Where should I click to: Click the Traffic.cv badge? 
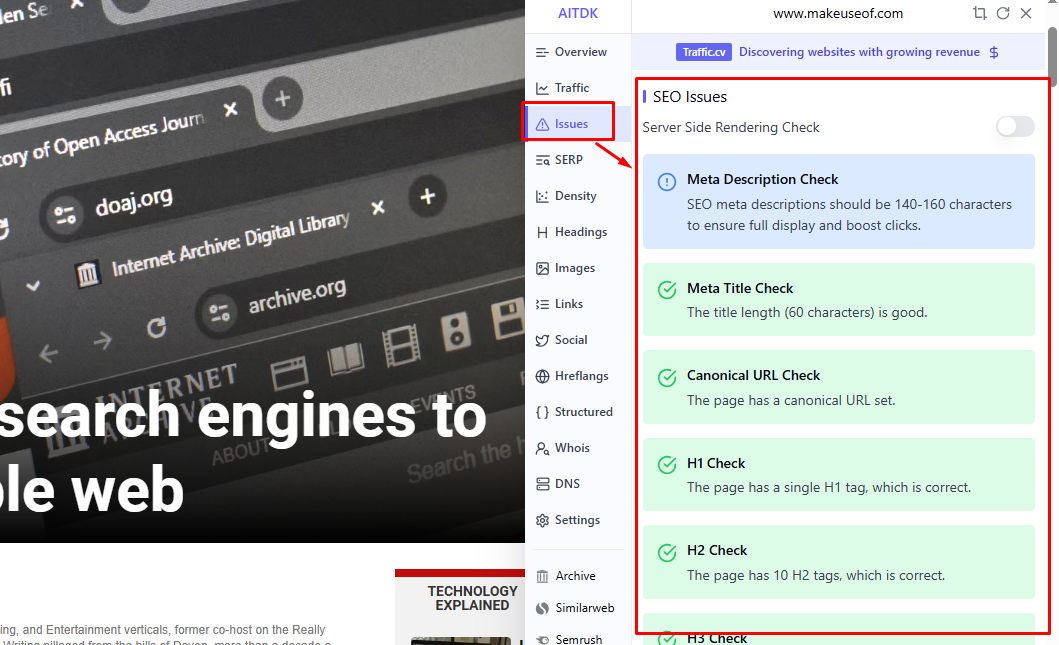[704, 52]
